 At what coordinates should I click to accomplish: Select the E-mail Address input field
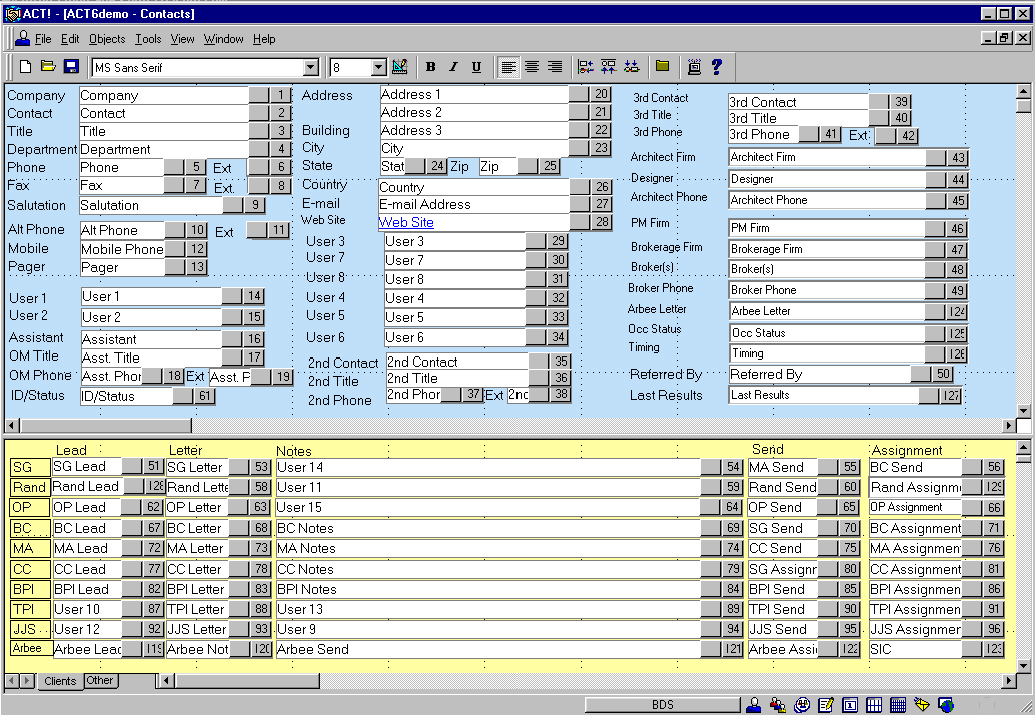pyautogui.click(x=474, y=205)
